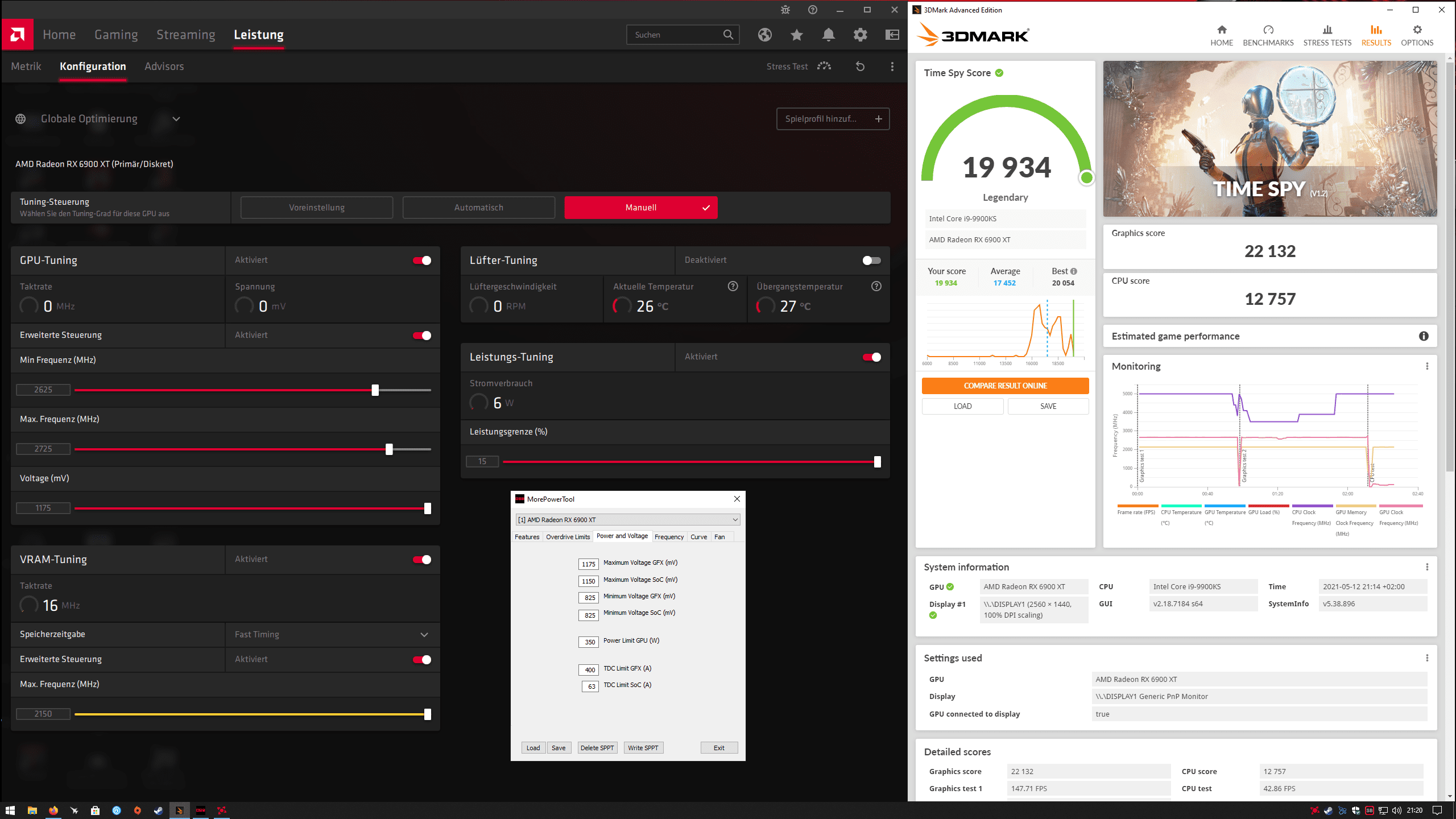Open Firefox from the taskbar
The image size is (1456, 819).
coord(53,810)
